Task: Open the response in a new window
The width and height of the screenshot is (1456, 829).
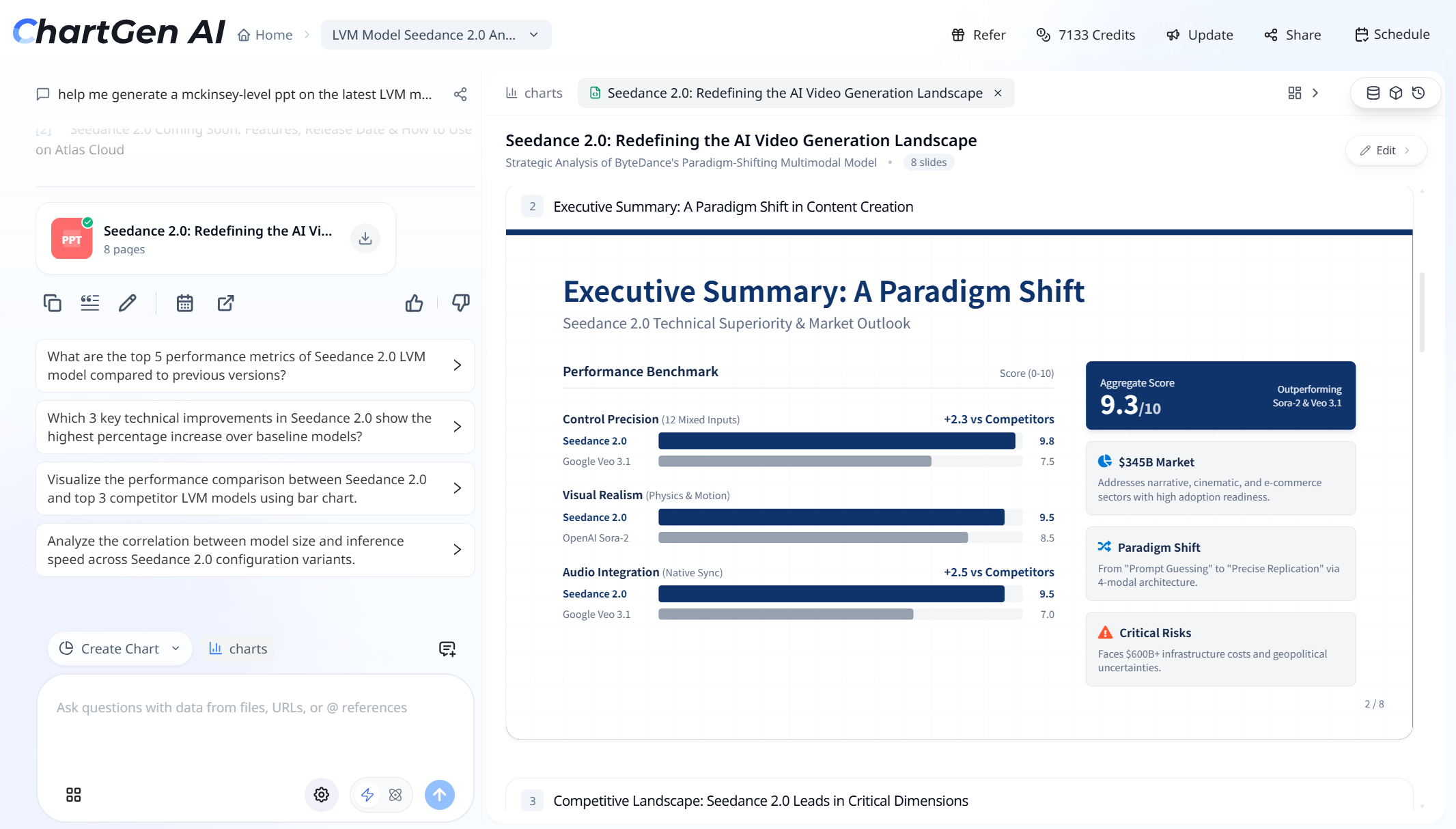Action: (226, 303)
